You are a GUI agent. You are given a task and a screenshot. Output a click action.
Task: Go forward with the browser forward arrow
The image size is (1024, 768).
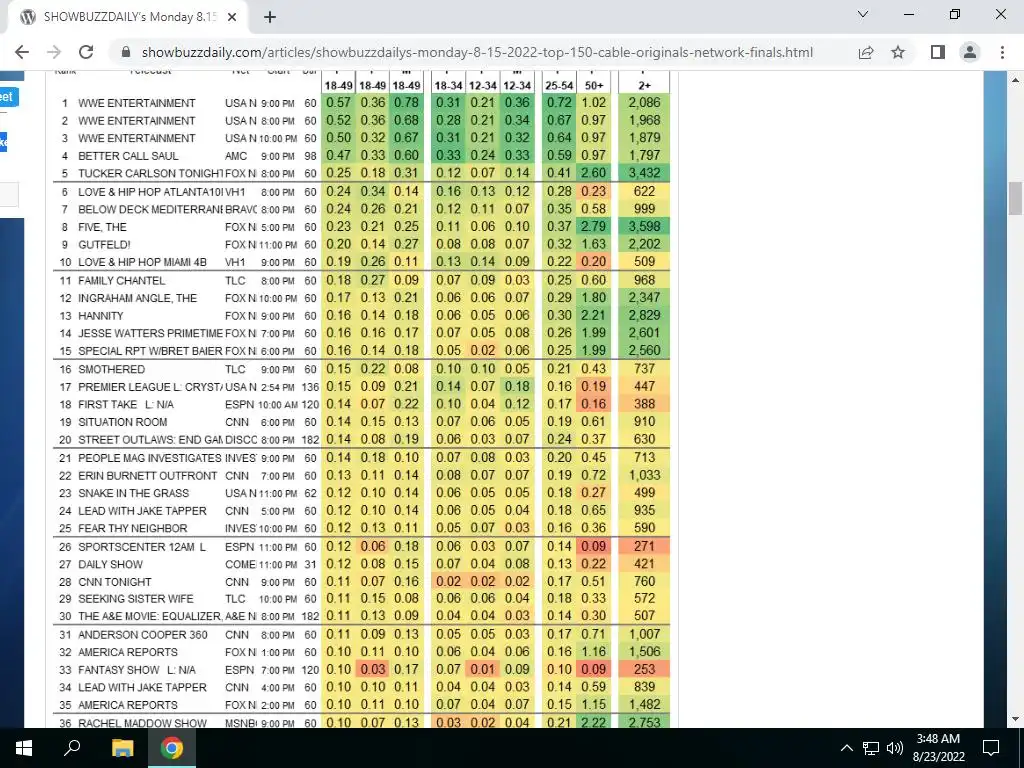(x=54, y=52)
